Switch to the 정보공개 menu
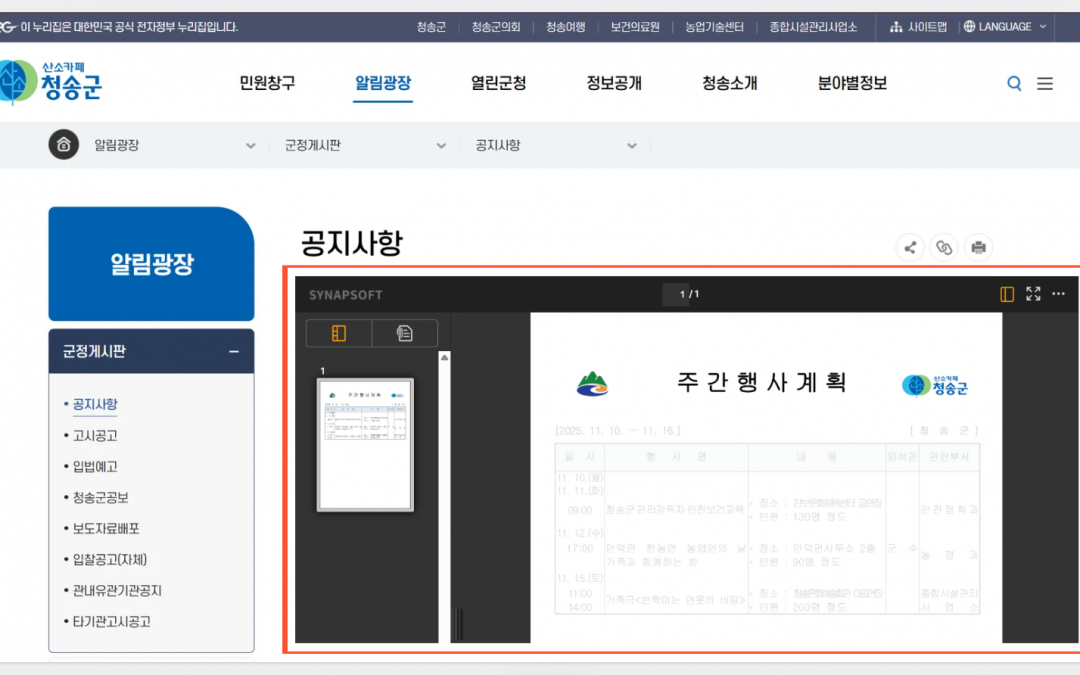1080x675 pixels. 614,83
